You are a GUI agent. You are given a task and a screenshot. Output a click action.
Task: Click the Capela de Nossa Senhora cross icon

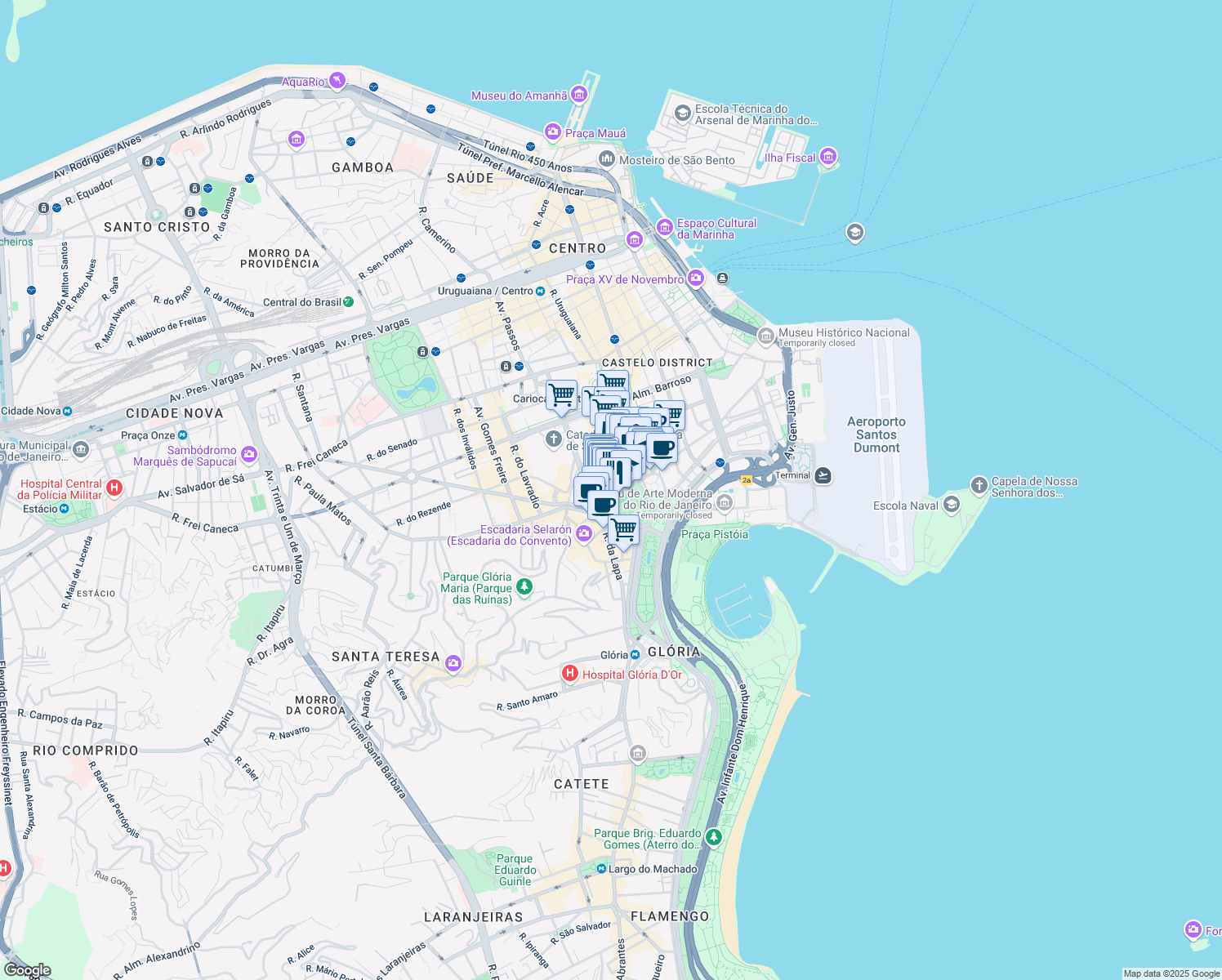[979, 486]
